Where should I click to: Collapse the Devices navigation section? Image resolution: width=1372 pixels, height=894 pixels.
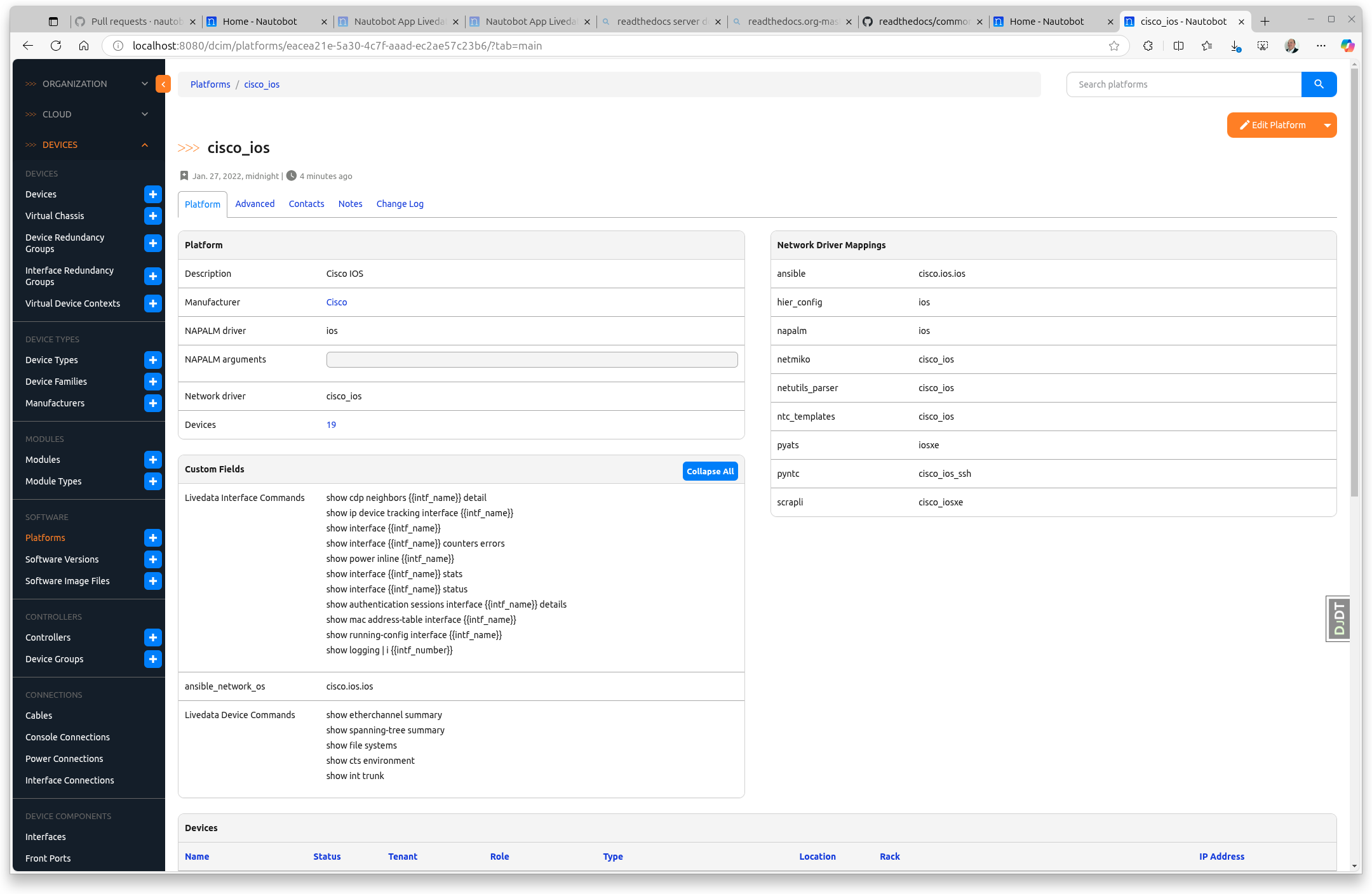point(87,145)
